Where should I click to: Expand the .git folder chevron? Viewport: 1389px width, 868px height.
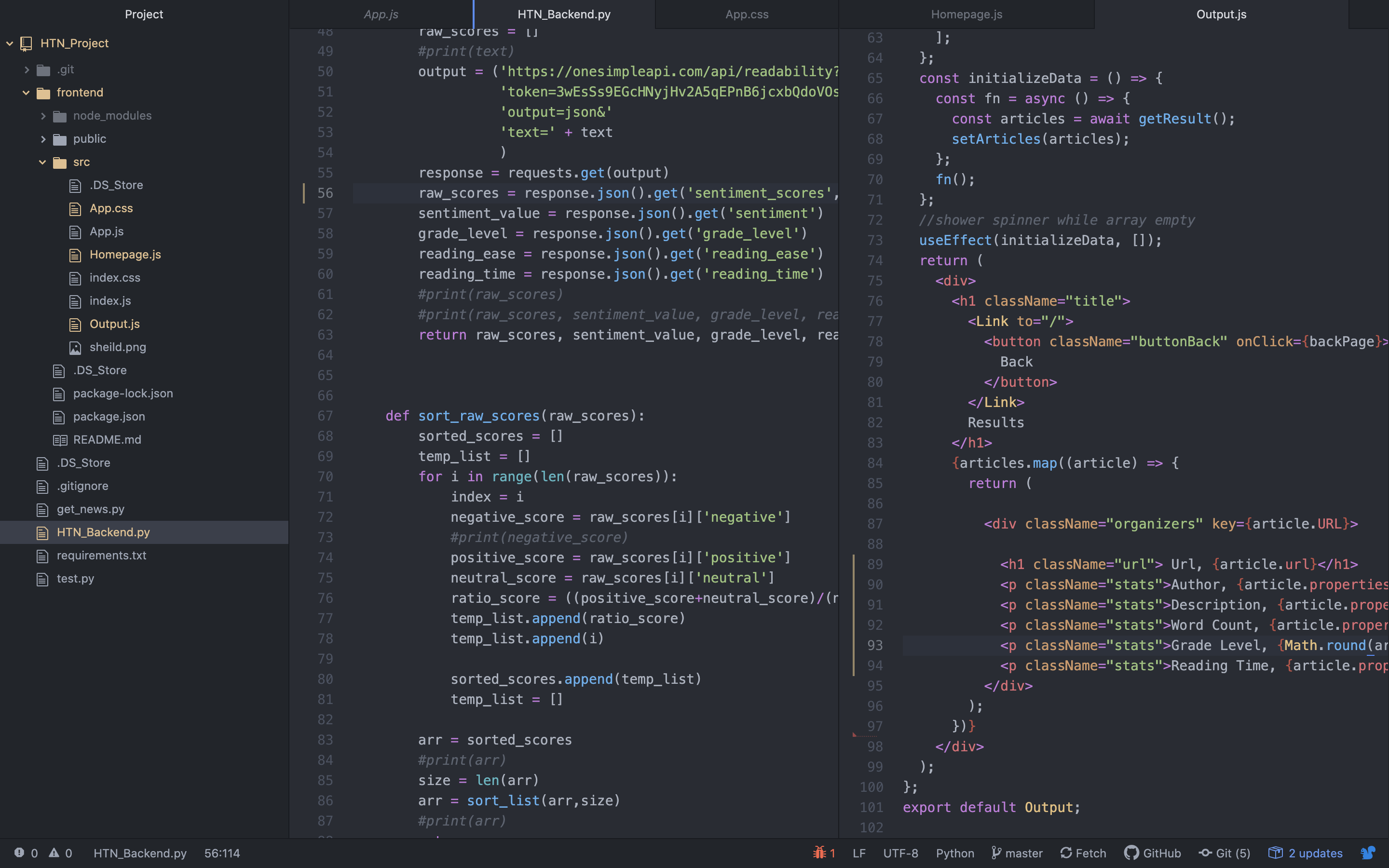coord(27,69)
